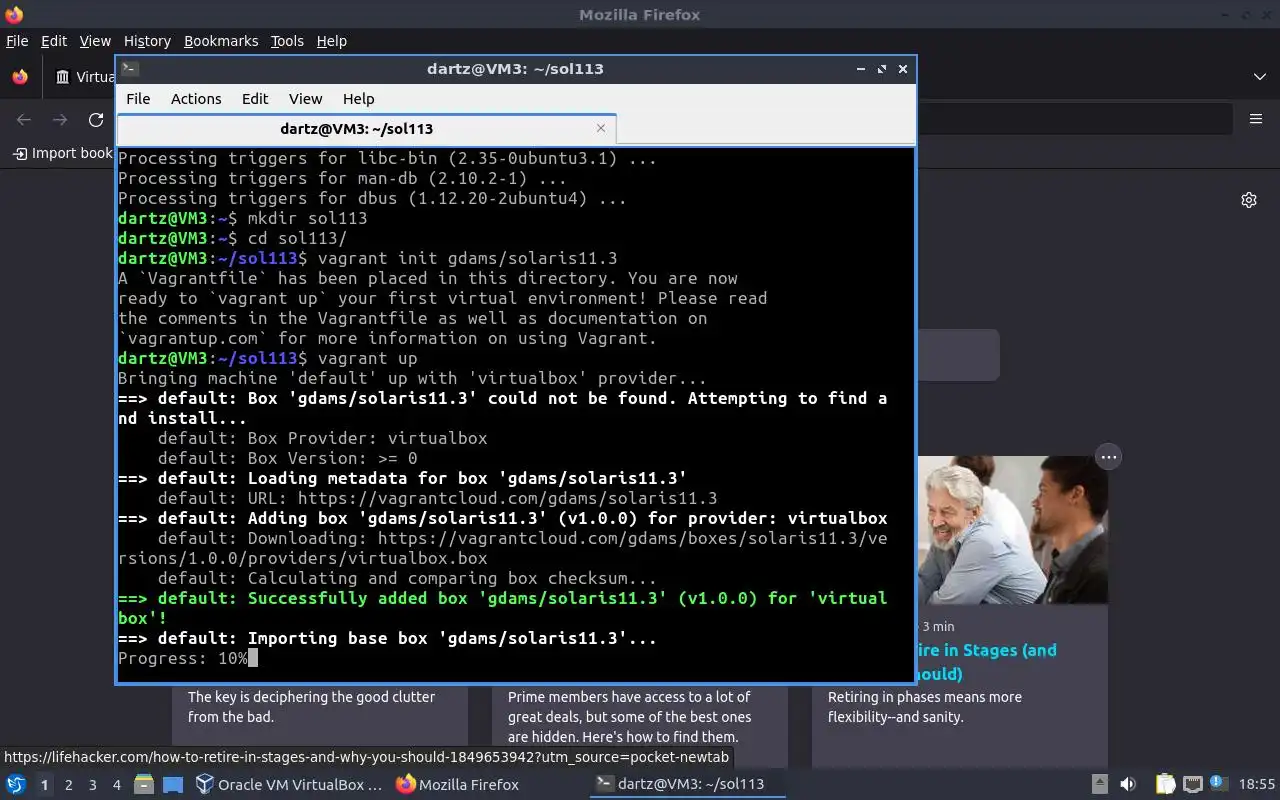This screenshot has width=1280, height=800.
Task: Open Firefox Help menu
Action: [x=331, y=41]
